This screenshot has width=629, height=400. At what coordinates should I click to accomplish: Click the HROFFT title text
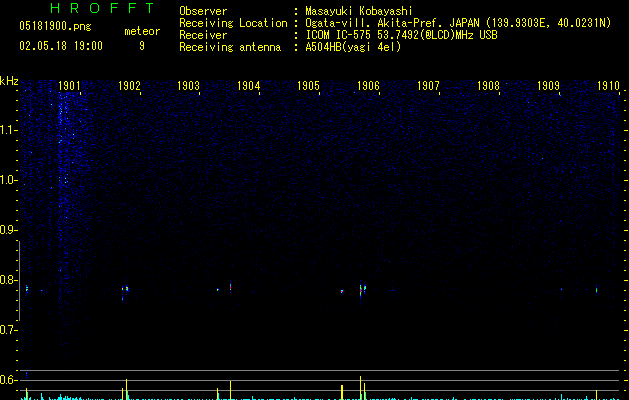(103, 8)
